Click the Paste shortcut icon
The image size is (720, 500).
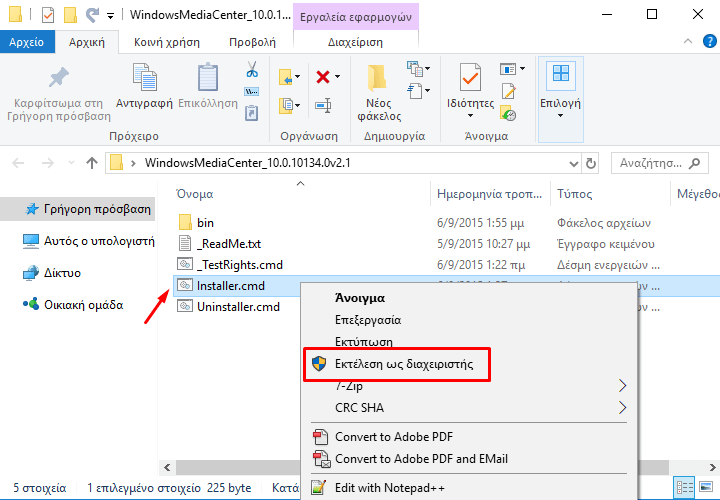click(252, 113)
